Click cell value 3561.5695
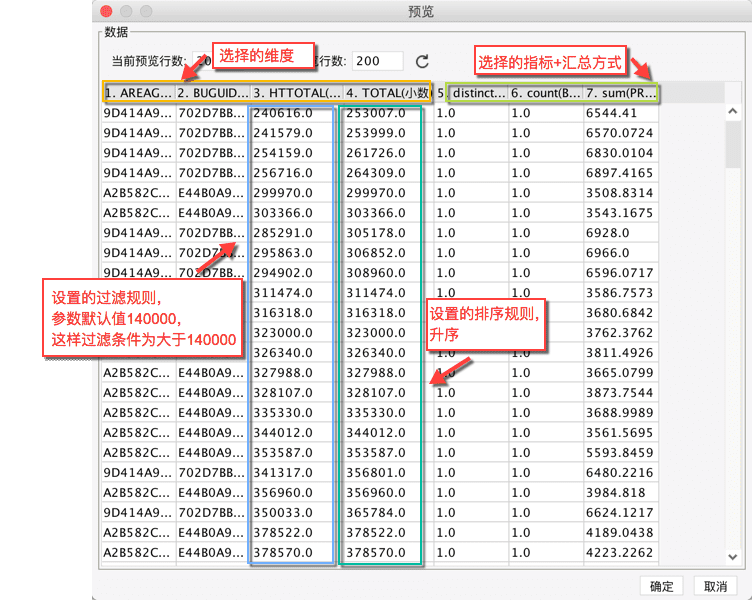752x600 pixels. click(619, 433)
